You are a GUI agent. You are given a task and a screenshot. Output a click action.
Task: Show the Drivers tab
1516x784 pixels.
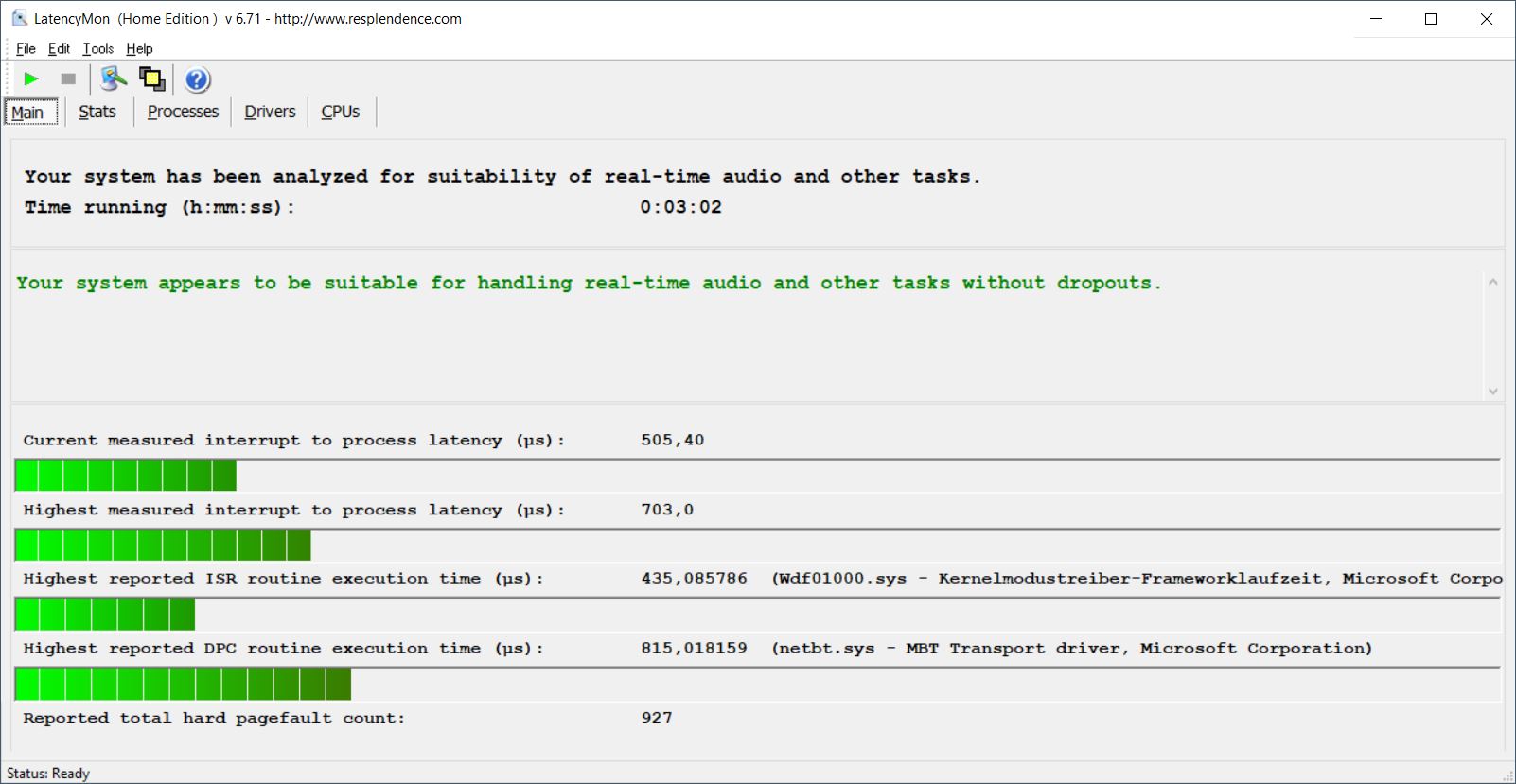[x=270, y=113]
